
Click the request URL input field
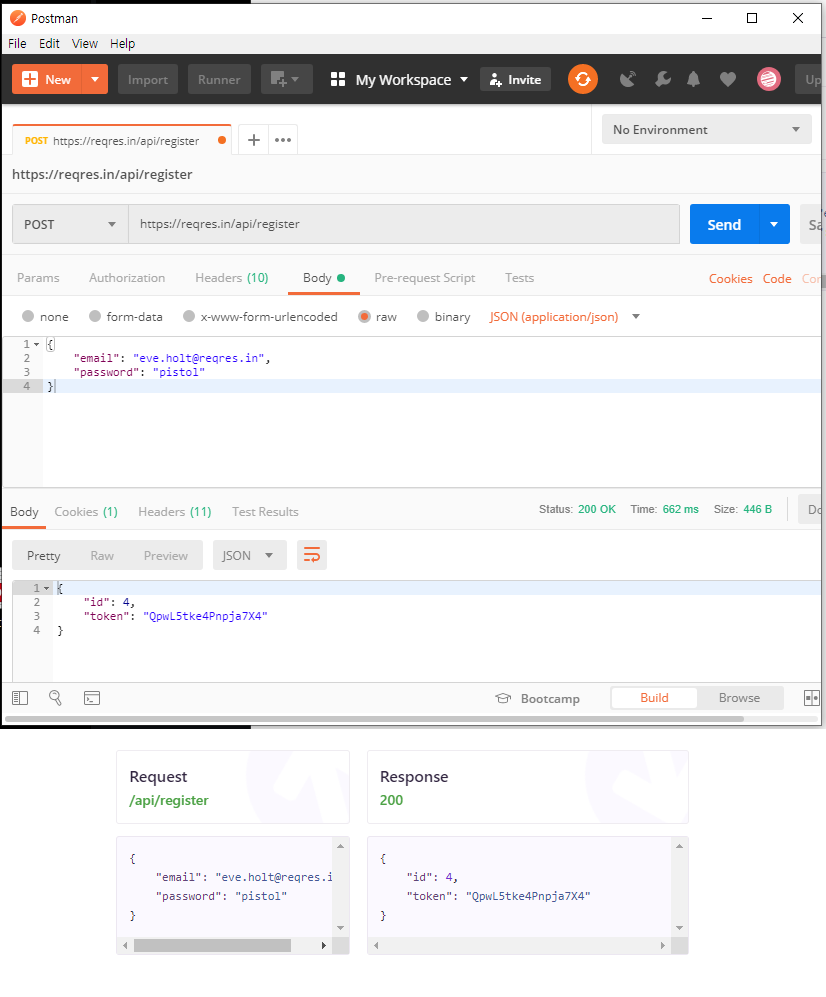(x=404, y=224)
